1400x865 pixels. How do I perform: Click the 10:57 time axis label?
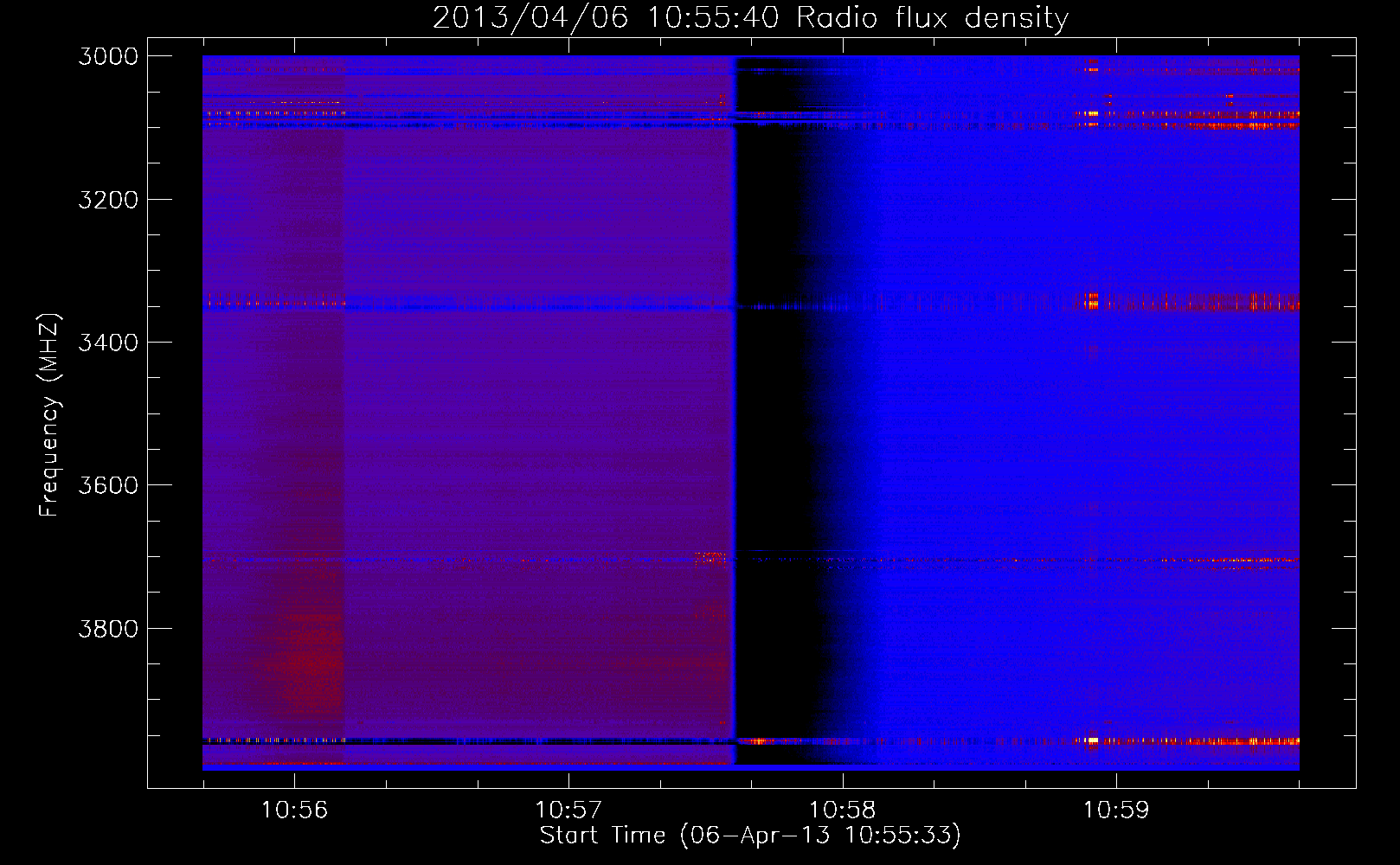point(568,811)
